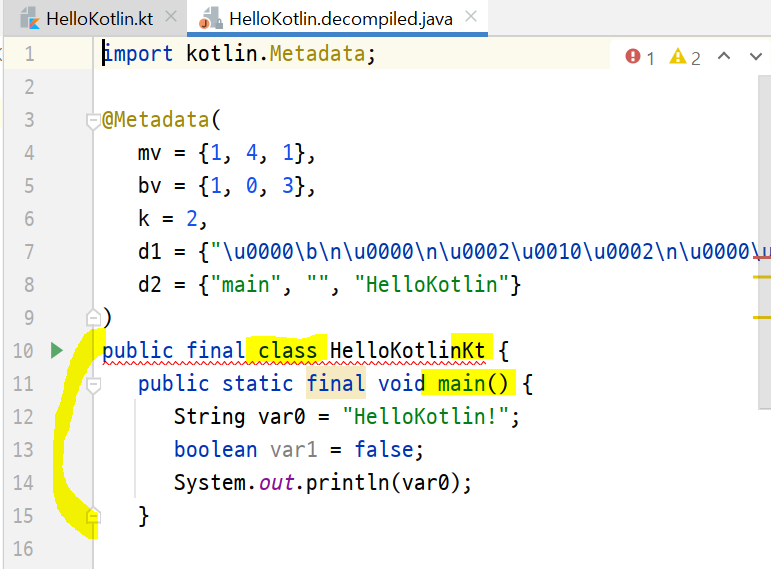Click the vertical editor scrollbar
The width and height of the screenshot is (771, 569).
(x=764, y=242)
